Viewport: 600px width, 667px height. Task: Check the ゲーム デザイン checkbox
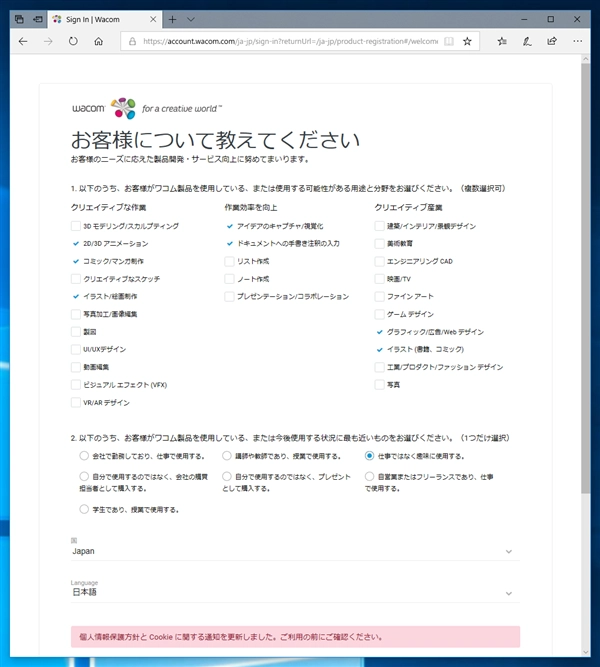pyautogui.click(x=380, y=314)
